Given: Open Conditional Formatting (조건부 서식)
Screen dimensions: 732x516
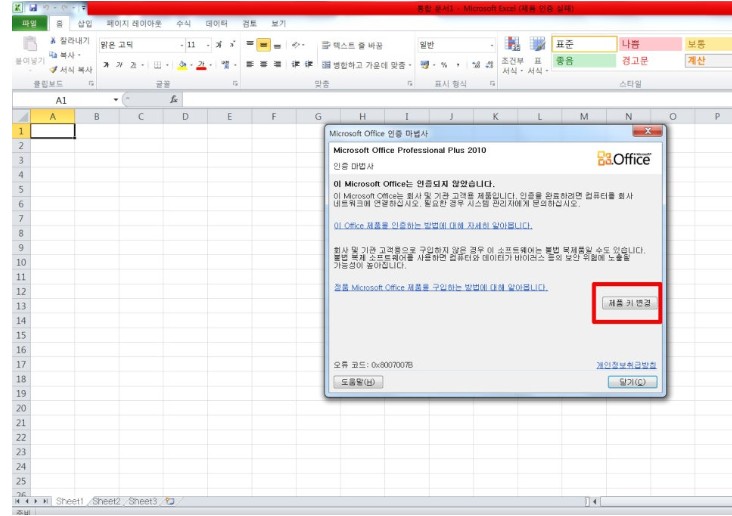Looking at the screenshot, I should (x=513, y=55).
